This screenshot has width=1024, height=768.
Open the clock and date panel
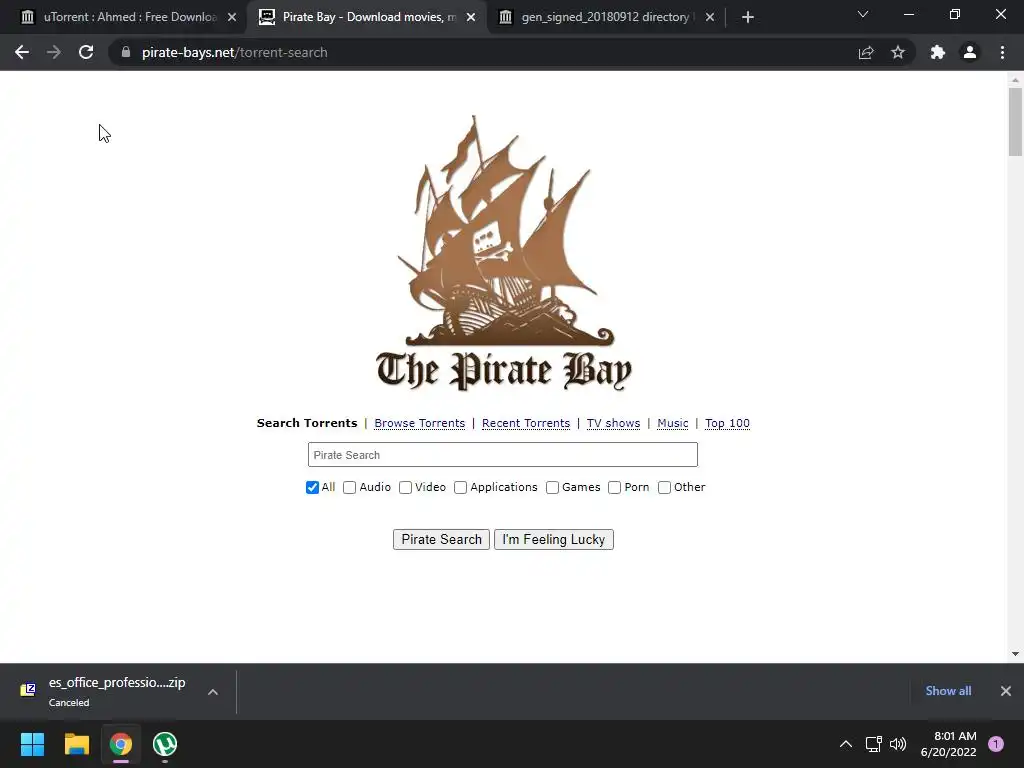pyautogui.click(x=948, y=744)
